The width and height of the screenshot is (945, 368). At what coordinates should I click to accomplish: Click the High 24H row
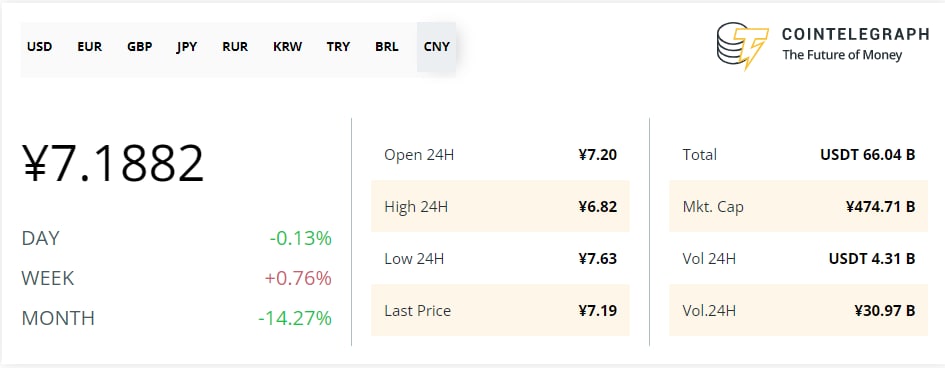500,207
